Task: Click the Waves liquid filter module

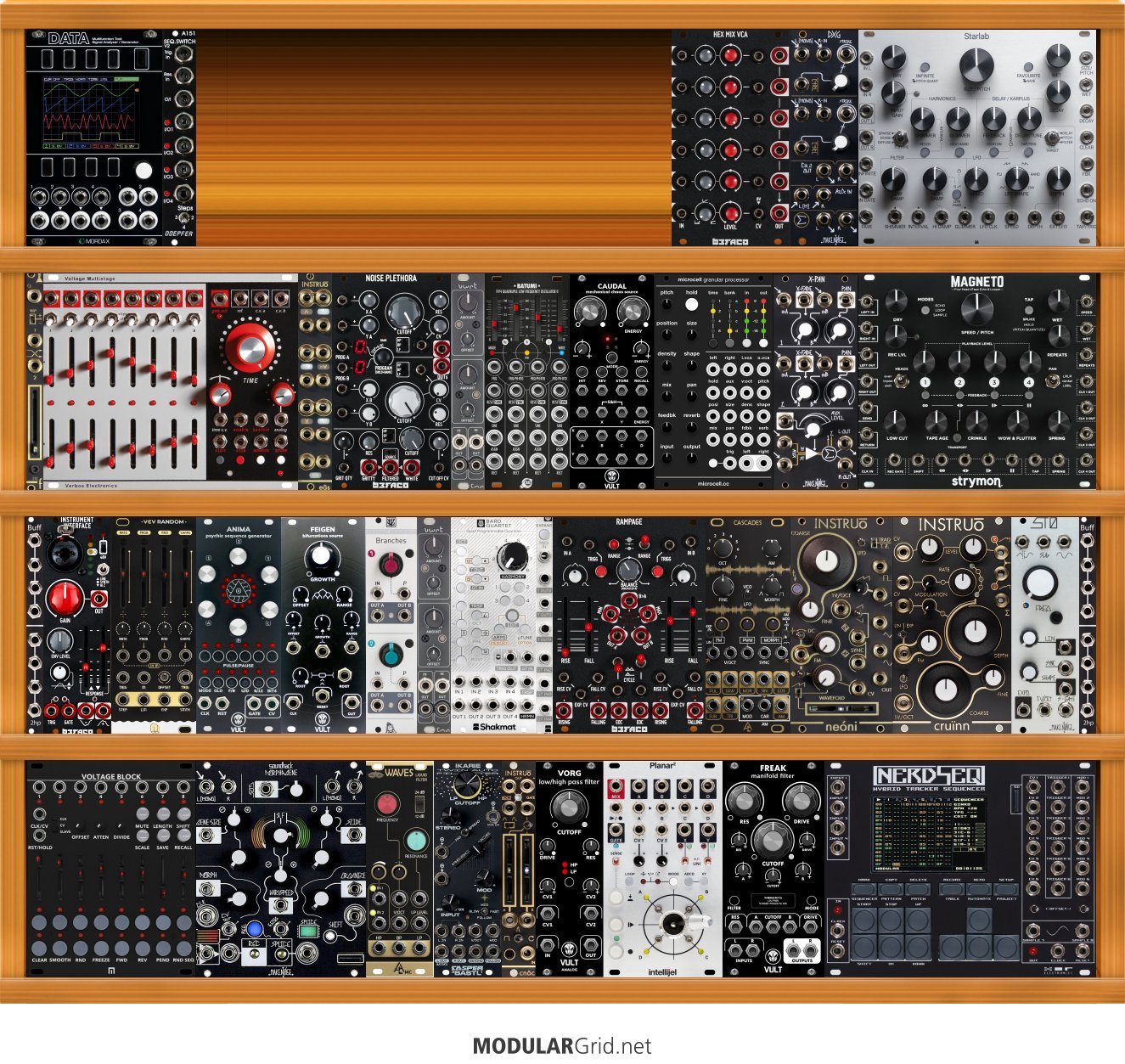Action: tap(400, 869)
